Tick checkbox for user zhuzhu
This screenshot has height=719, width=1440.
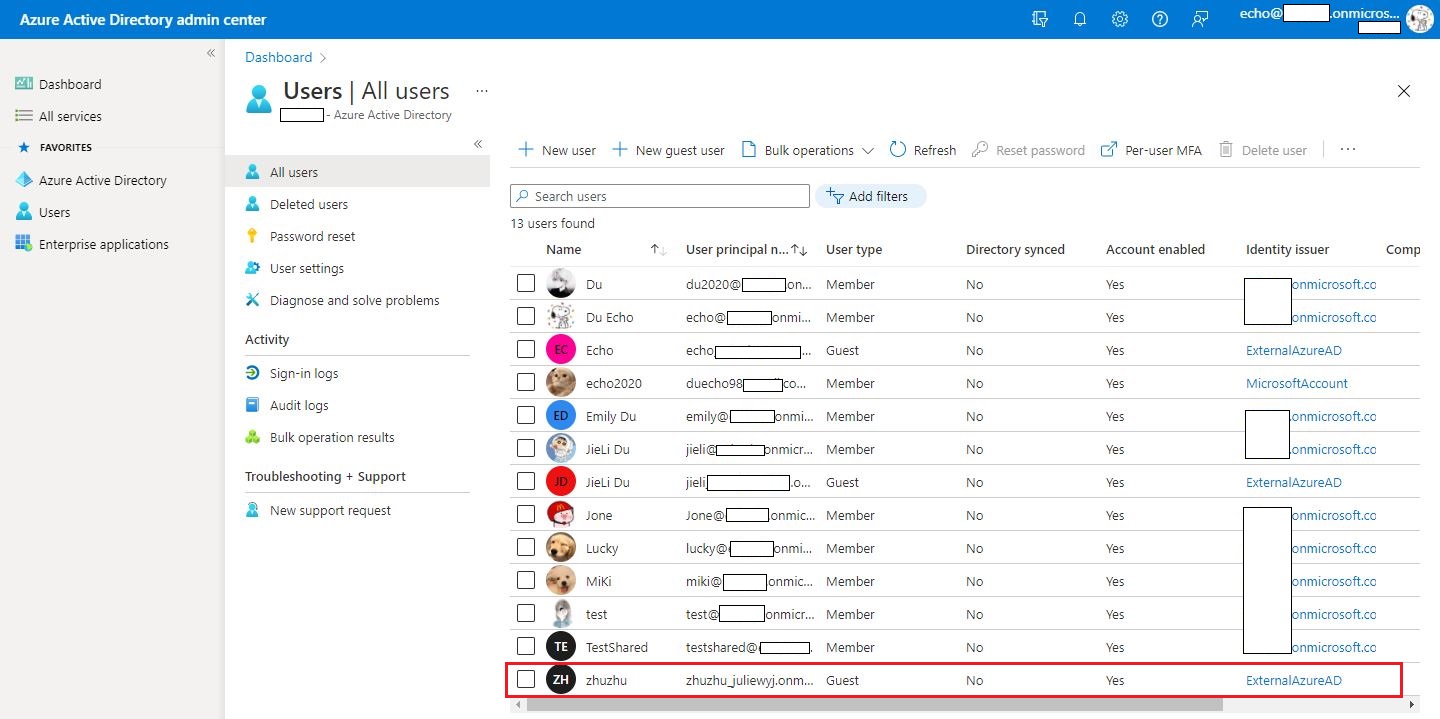click(x=526, y=680)
